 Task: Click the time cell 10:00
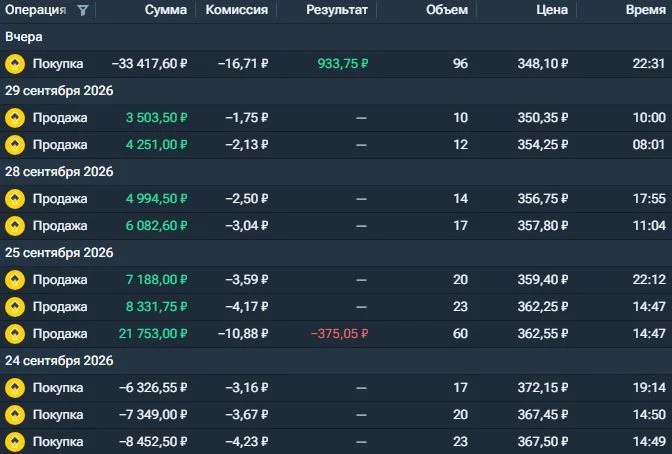649,118
